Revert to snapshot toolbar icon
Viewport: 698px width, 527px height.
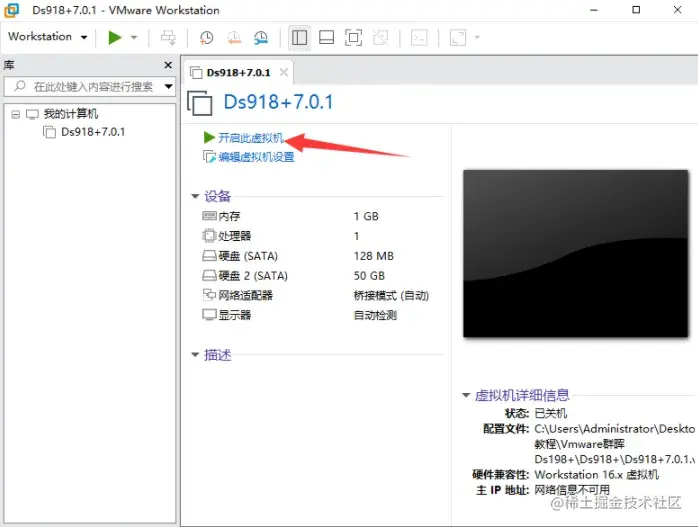point(234,37)
